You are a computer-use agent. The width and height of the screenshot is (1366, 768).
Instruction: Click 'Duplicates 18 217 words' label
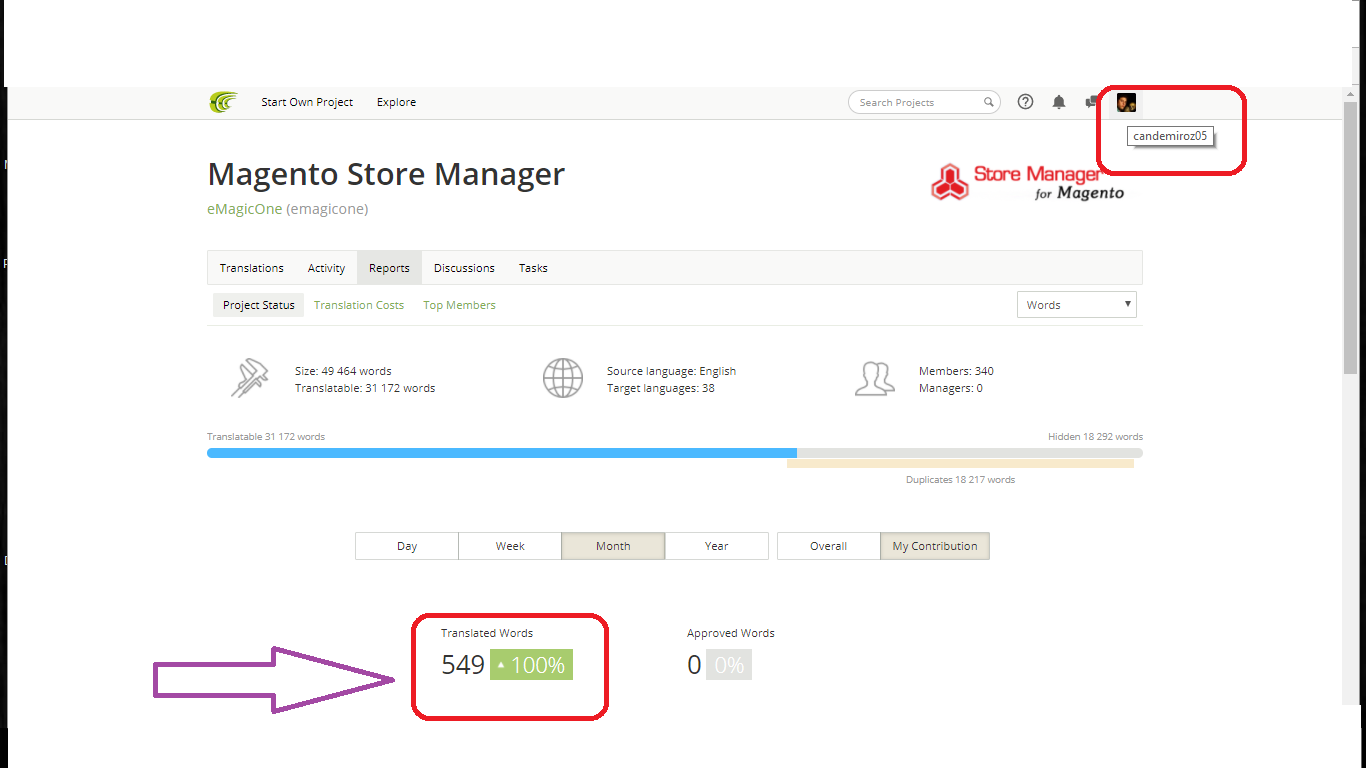tap(960, 480)
